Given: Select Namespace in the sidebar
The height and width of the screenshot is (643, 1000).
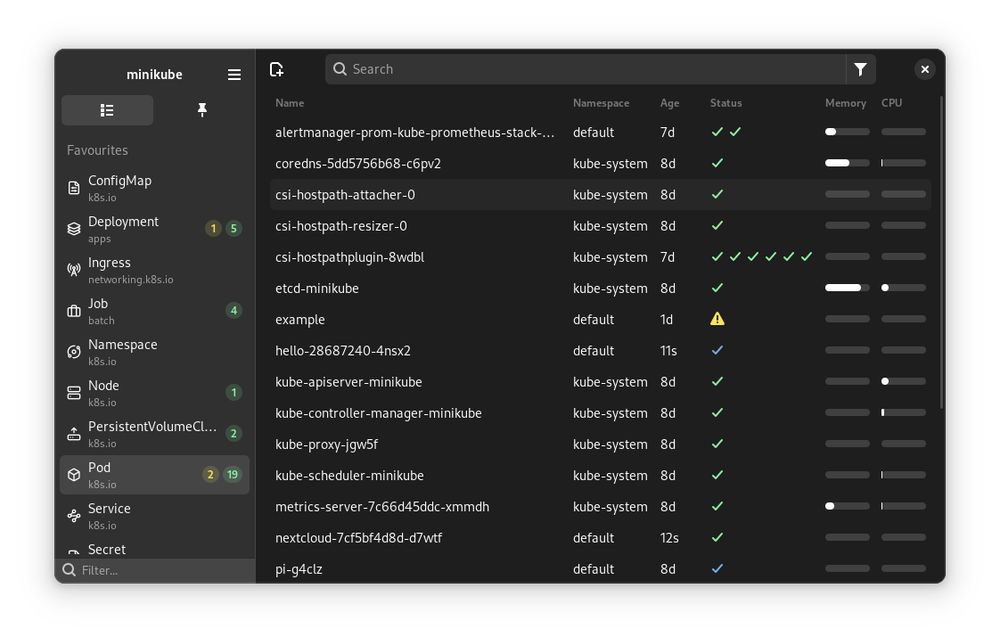Looking at the screenshot, I should [154, 351].
